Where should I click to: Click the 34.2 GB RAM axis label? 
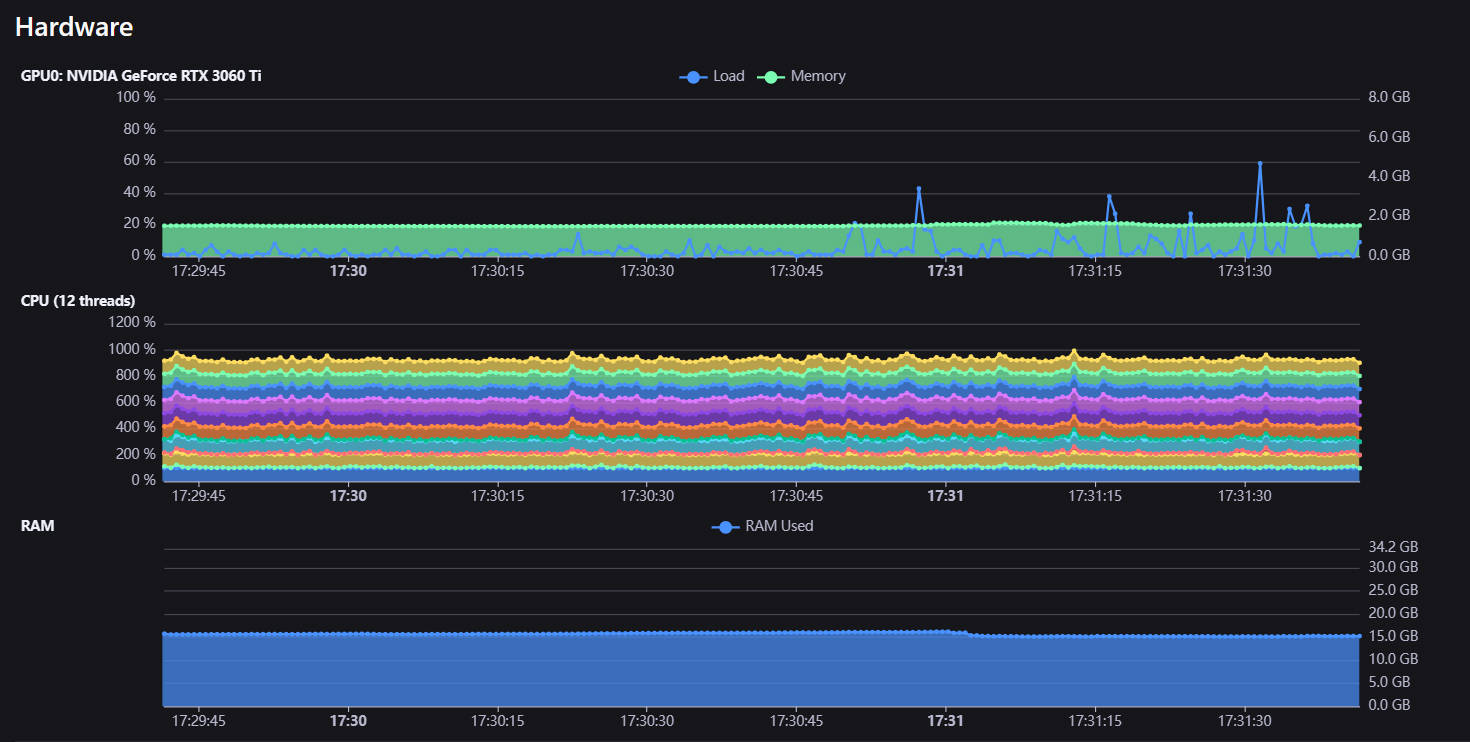pos(1392,547)
